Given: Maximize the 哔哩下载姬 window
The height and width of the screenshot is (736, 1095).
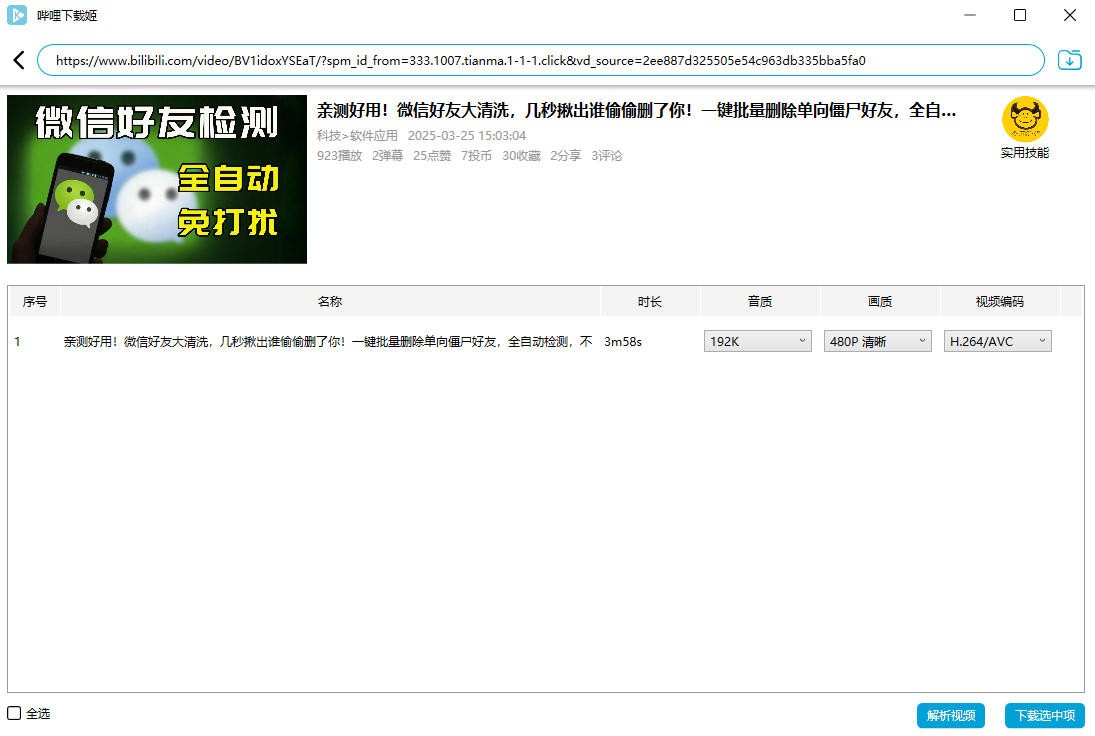Looking at the screenshot, I should pyautogui.click(x=1020, y=15).
